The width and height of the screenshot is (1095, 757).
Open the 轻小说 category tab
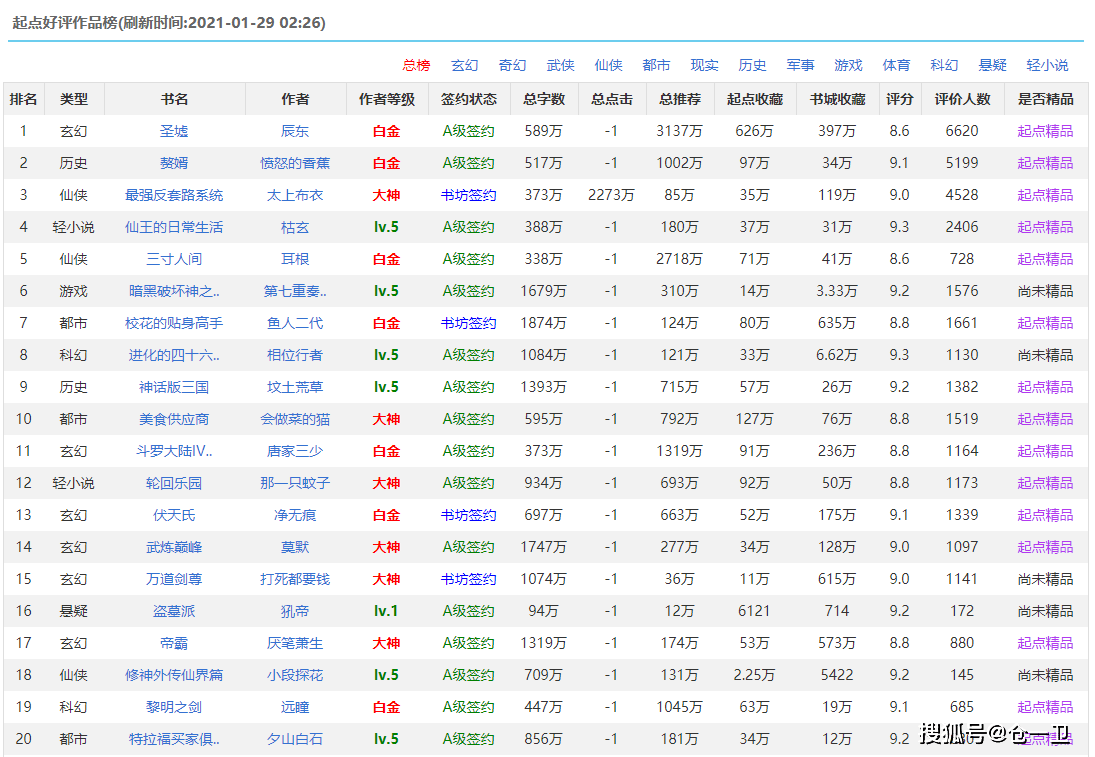point(1047,65)
